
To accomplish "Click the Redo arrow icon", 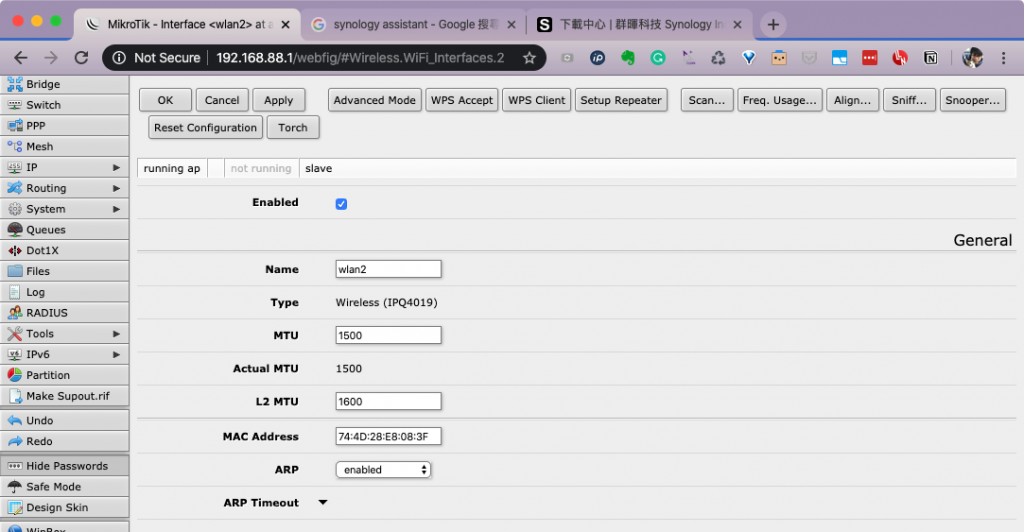I will [14, 441].
